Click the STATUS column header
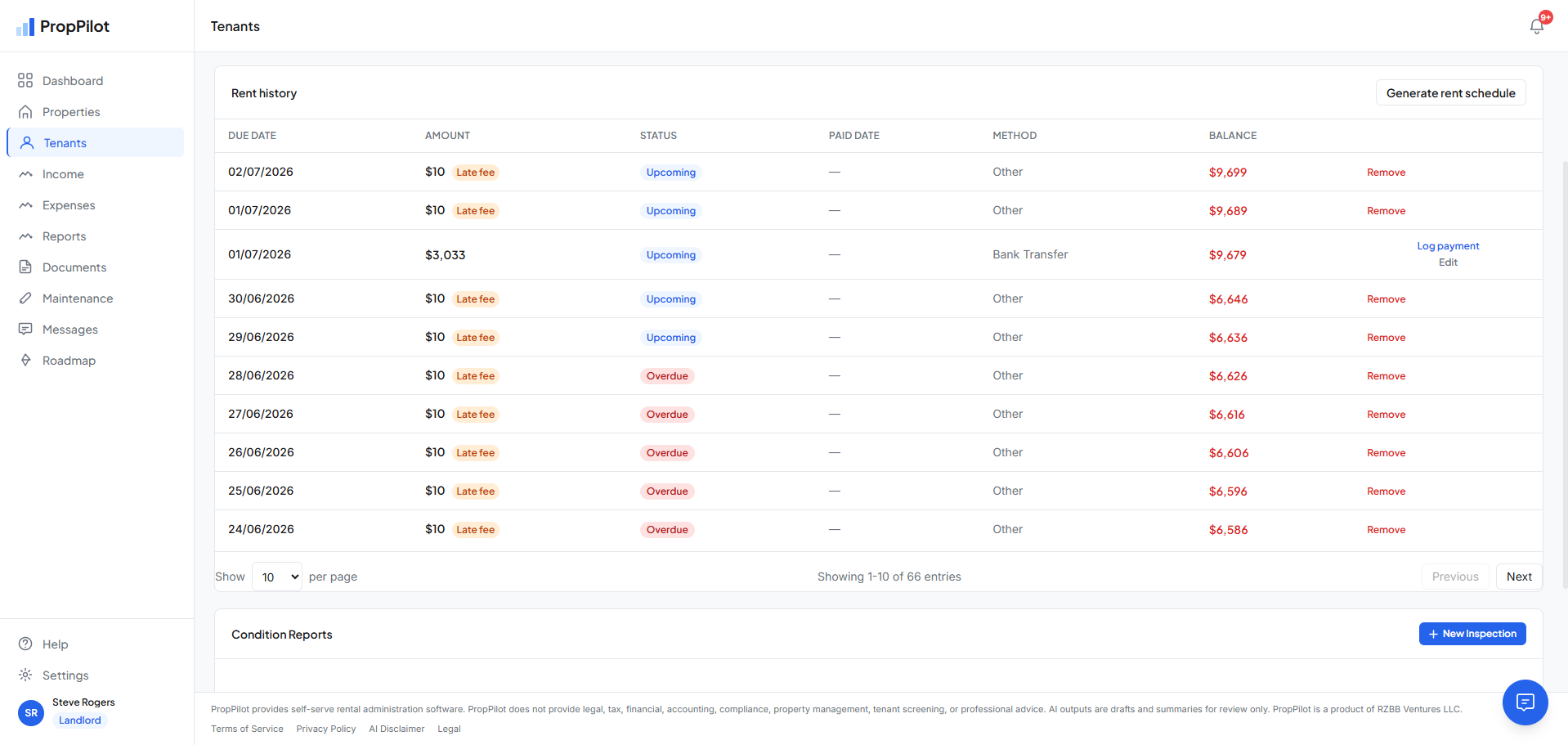 pyautogui.click(x=658, y=135)
